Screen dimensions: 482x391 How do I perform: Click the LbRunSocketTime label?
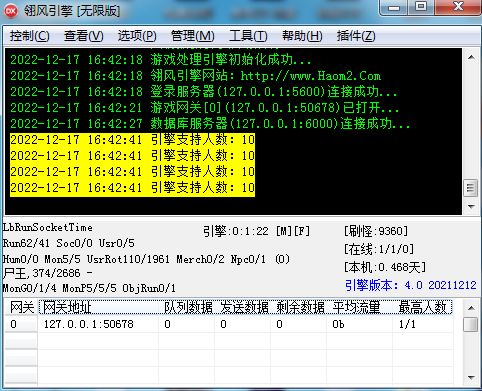click(x=48, y=227)
